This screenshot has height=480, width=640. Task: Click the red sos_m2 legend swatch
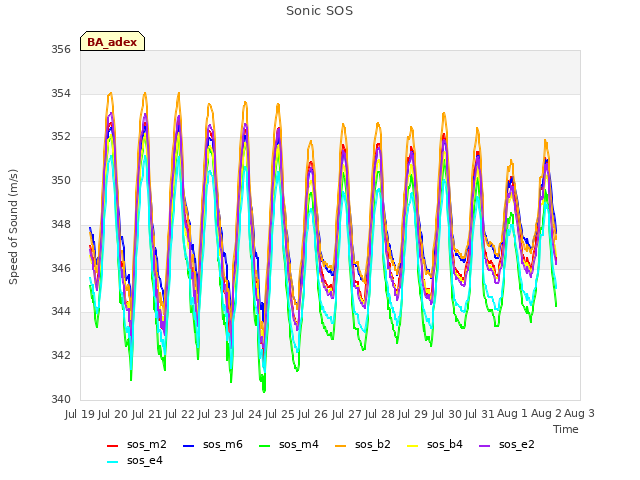pos(113,446)
